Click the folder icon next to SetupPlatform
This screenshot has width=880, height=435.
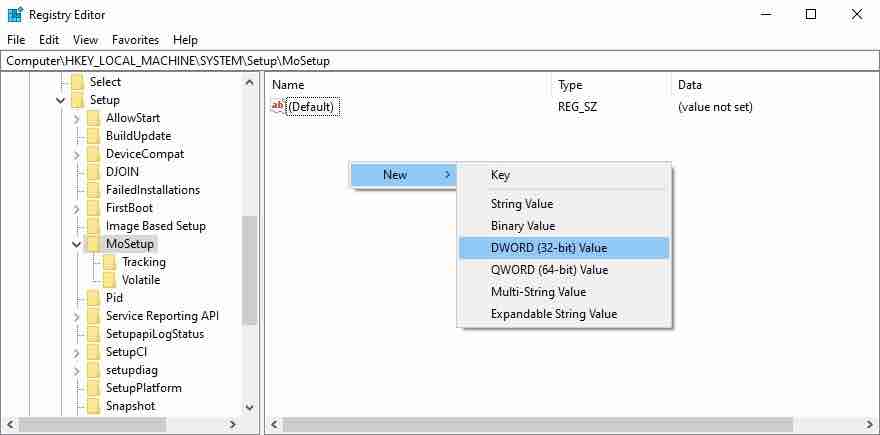[94, 388]
